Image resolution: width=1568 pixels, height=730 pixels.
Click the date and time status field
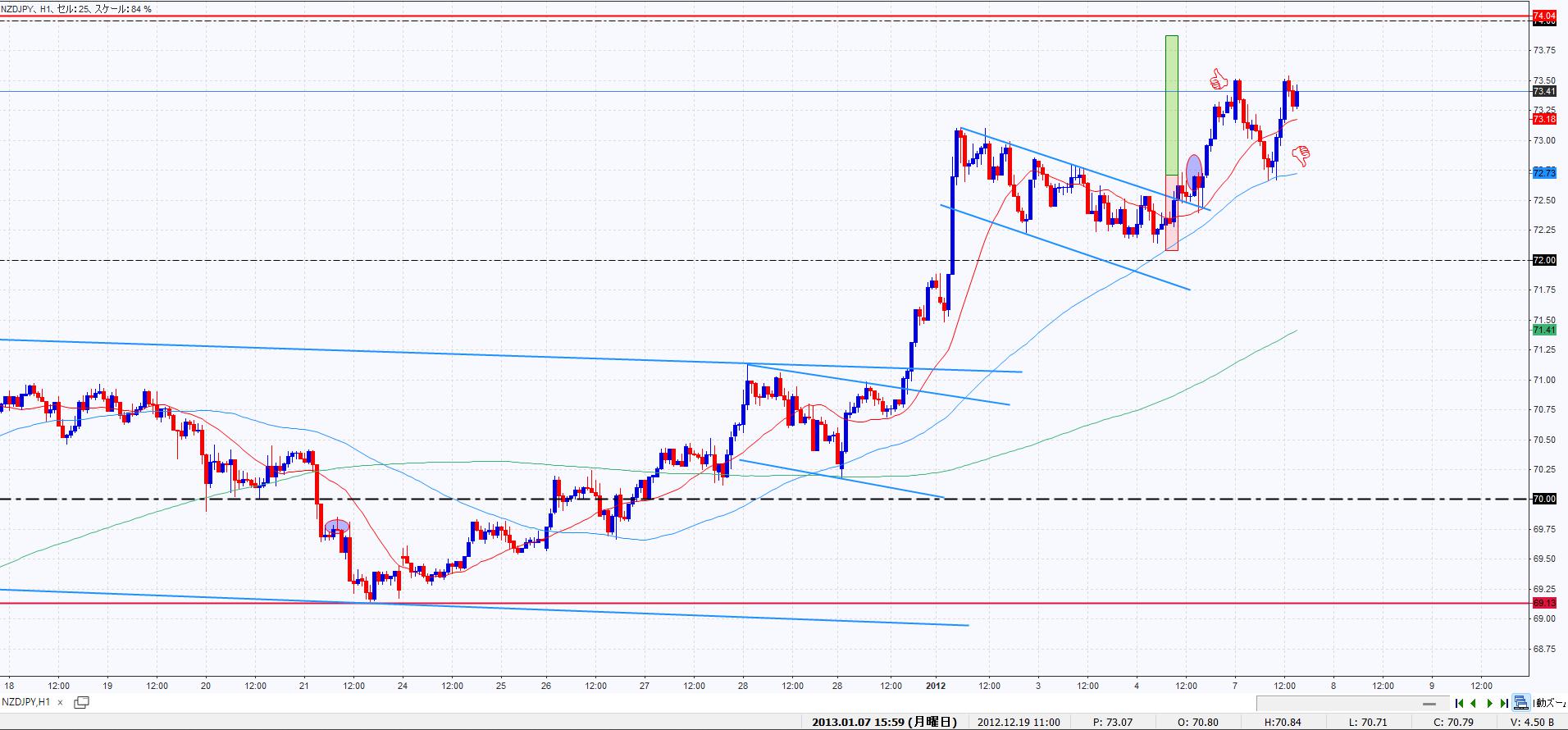pos(884,722)
